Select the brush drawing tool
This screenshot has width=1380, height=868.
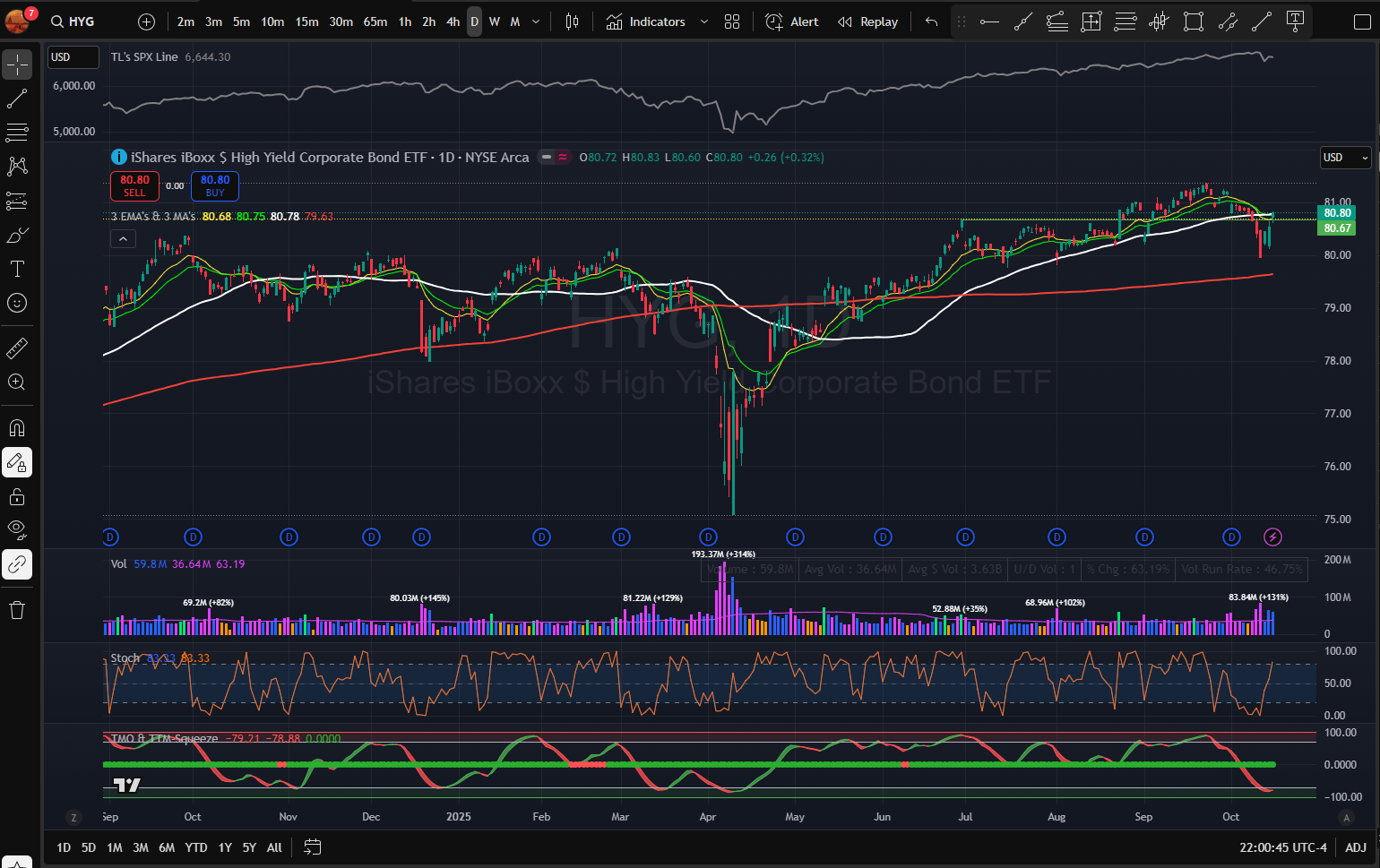(x=17, y=236)
